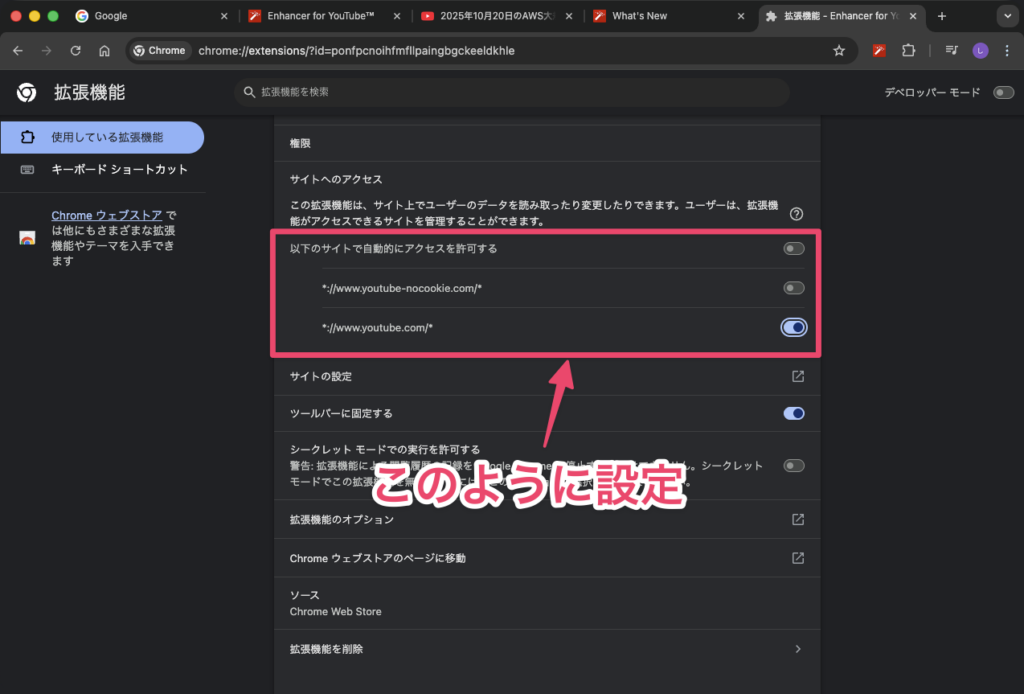Viewport: 1024px width, 694px height.
Task: Click the media control icon in toolbar
Action: click(951, 51)
